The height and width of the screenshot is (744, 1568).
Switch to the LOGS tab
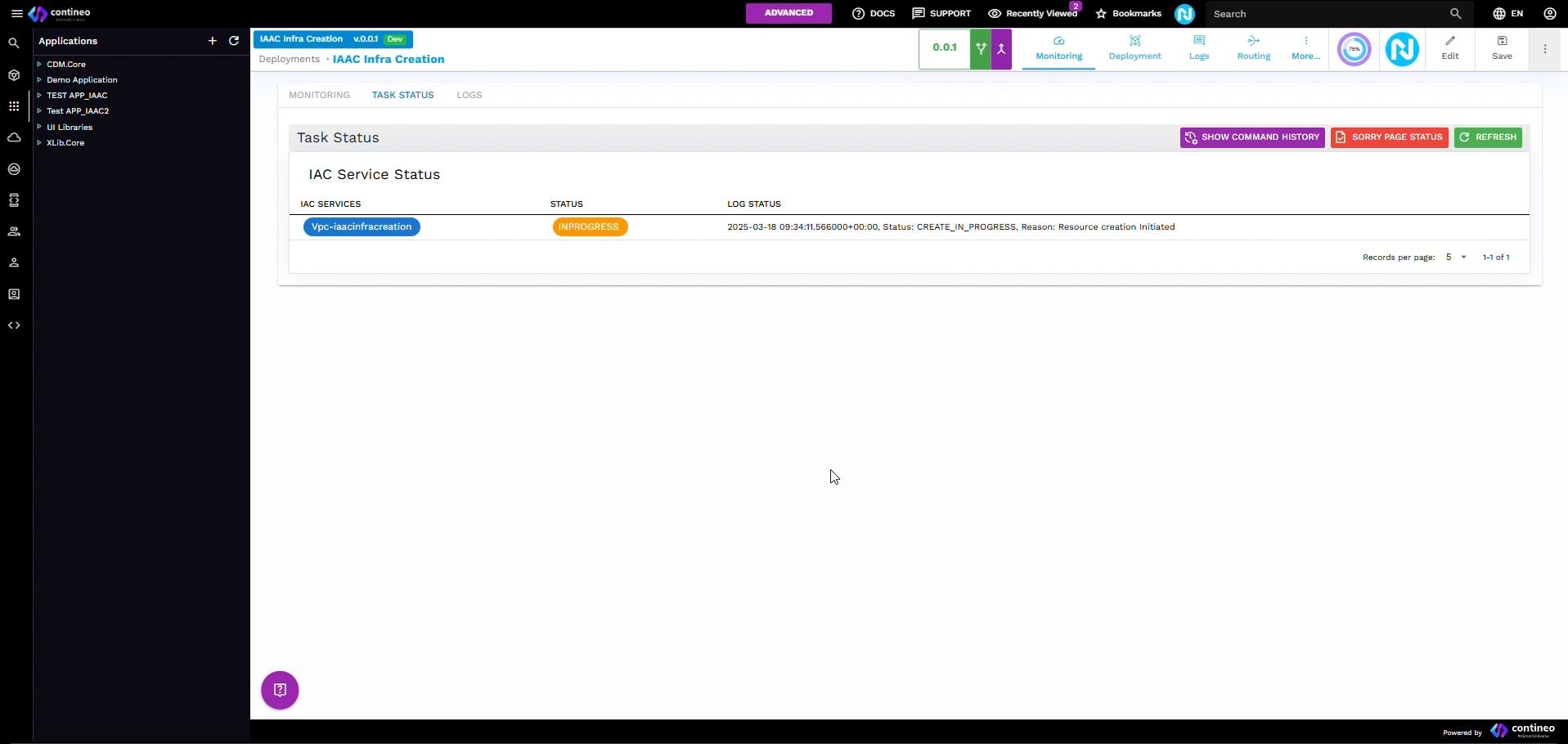click(x=469, y=95)
